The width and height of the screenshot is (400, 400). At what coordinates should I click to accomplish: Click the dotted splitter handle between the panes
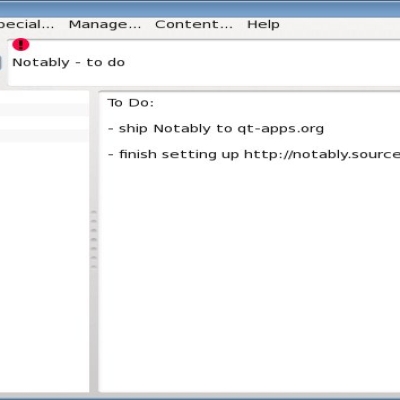coord(94,239)
